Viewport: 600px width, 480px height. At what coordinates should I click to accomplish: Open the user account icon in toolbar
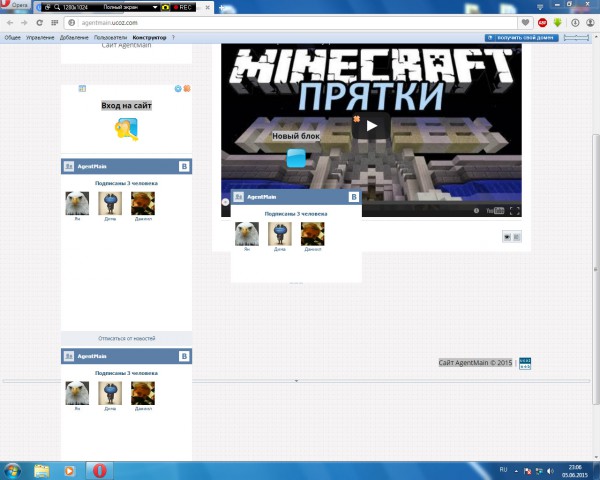coord(590,23)
